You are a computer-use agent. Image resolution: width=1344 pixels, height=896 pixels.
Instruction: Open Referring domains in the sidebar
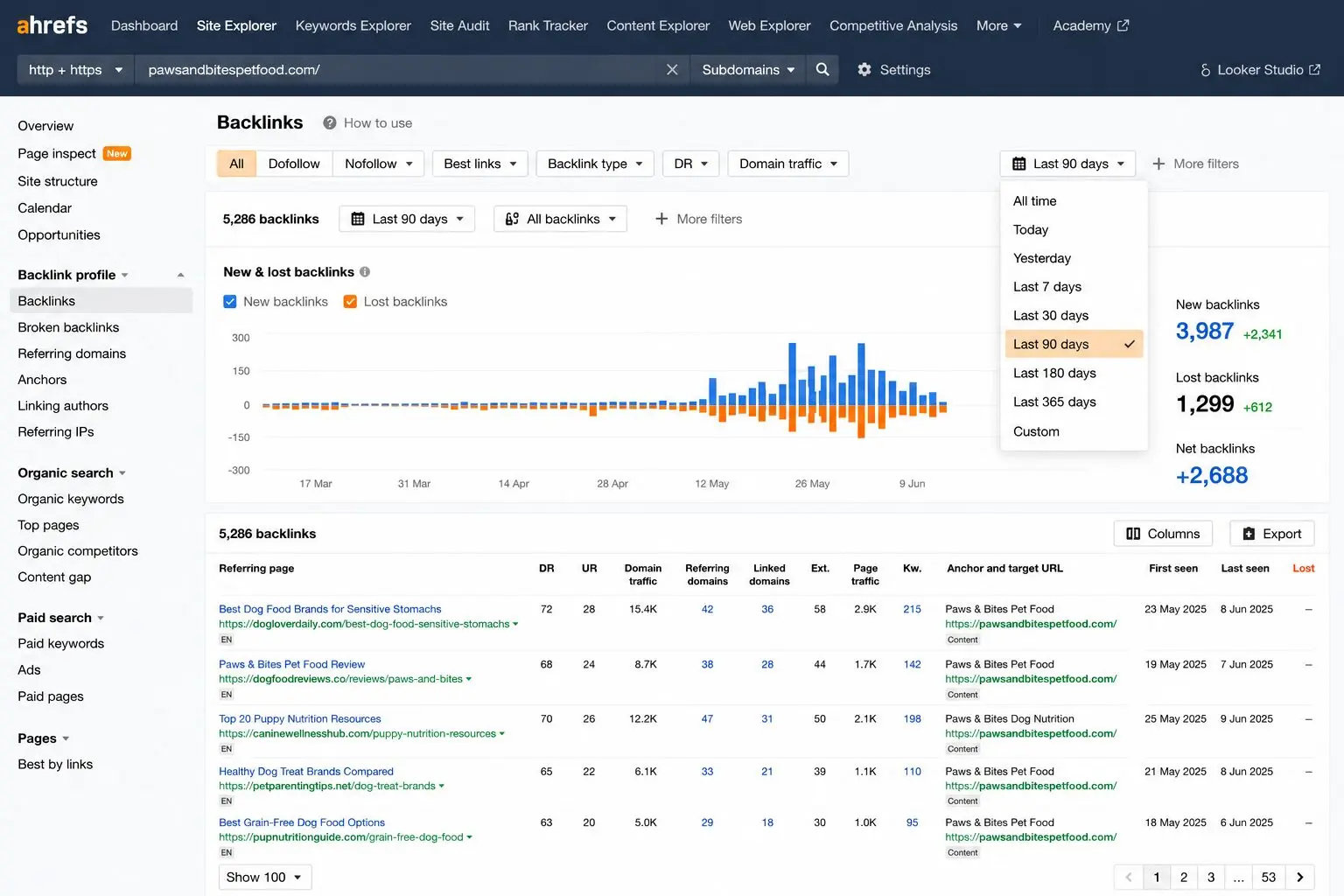(x=72, y=353)
